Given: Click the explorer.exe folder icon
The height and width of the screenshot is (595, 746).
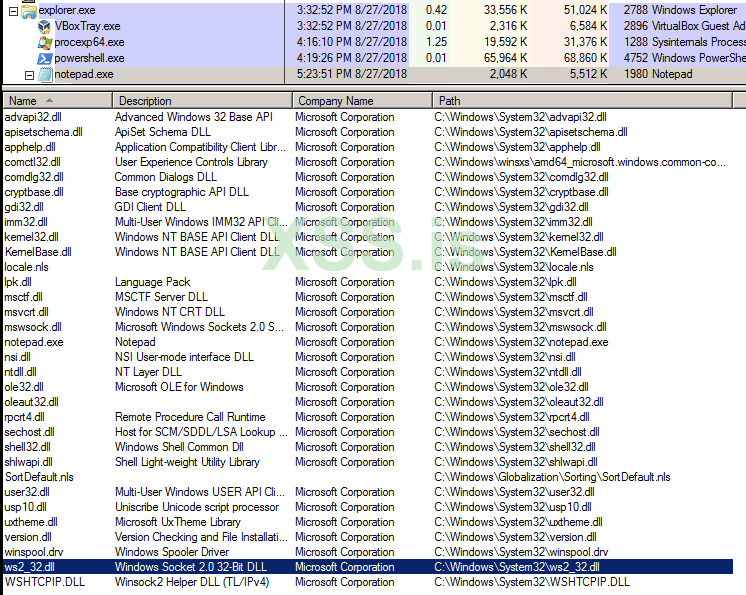Looking at the screenshot, I should pos(29,11).
